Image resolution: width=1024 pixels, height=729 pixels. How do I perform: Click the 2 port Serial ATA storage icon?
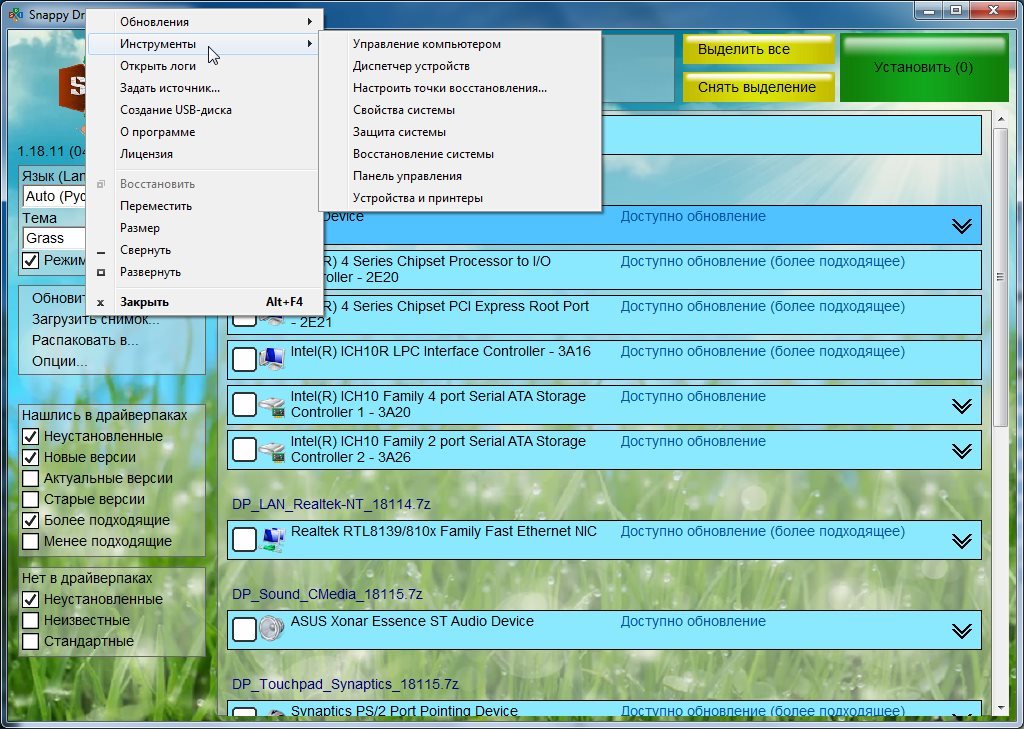[x=271, y=450]
